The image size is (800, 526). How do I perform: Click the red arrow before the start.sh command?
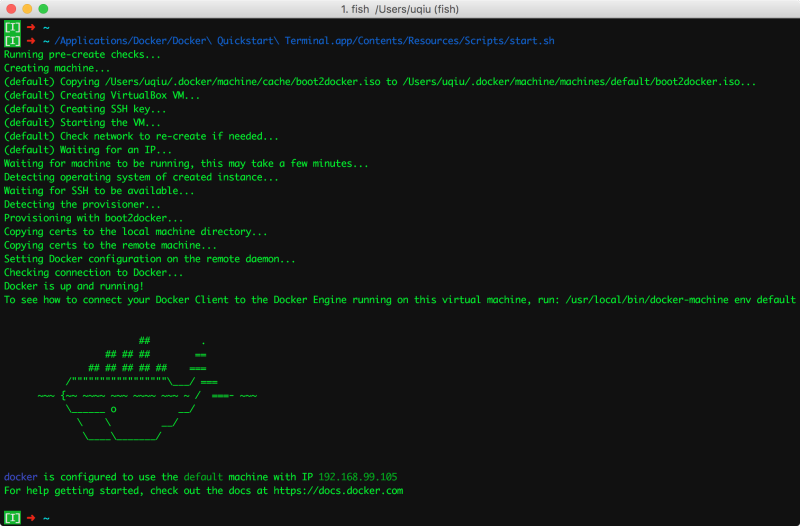click(31, 41)
